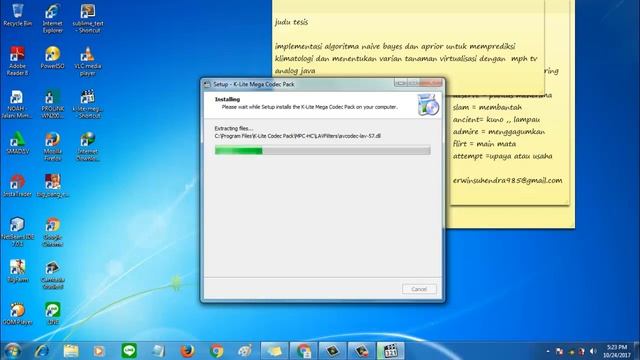Select the k-lite-mega shortcut on desktop
Image resolution: width=640 pixels, height=360 pixels.
point(88,104)
